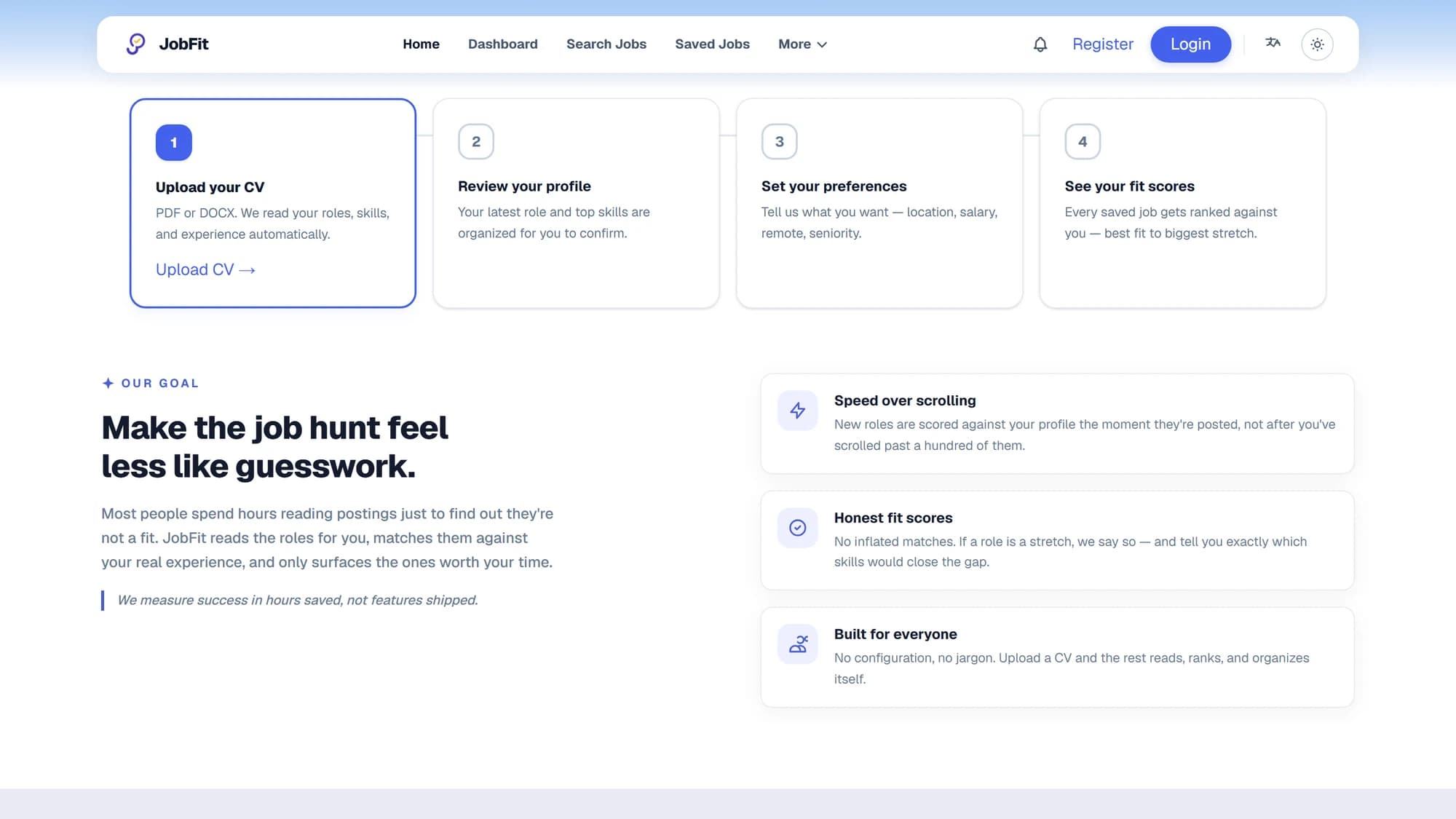Click text 'Your latest role and top skills are'
1456x819 pixels.
(x=554, y=223)
